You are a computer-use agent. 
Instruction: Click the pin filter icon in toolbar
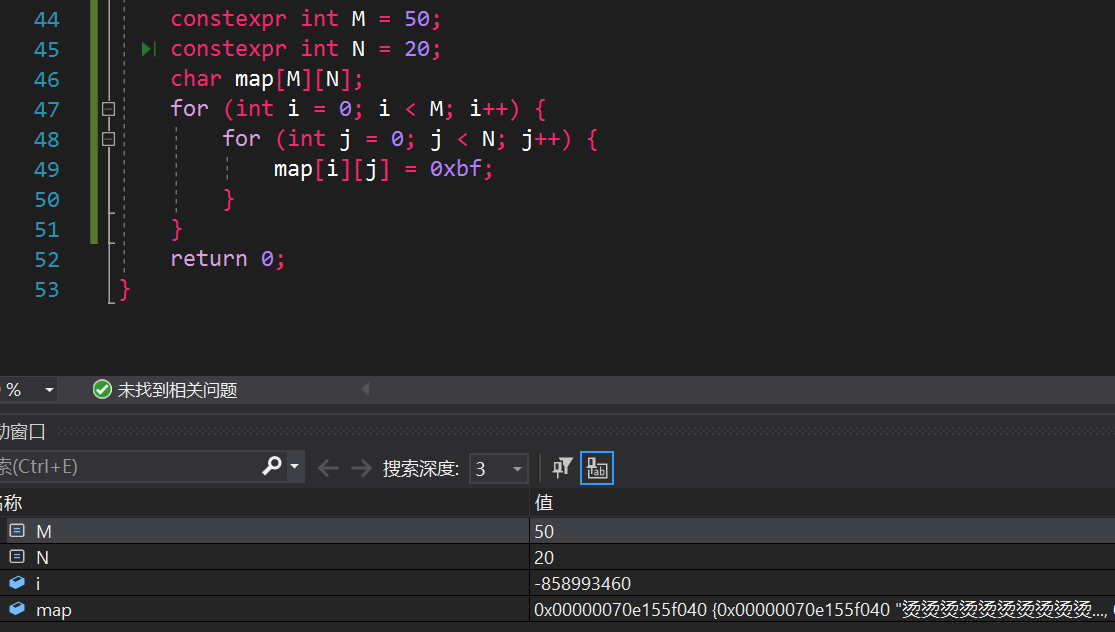pyautogui.click(x=563, y=467)
